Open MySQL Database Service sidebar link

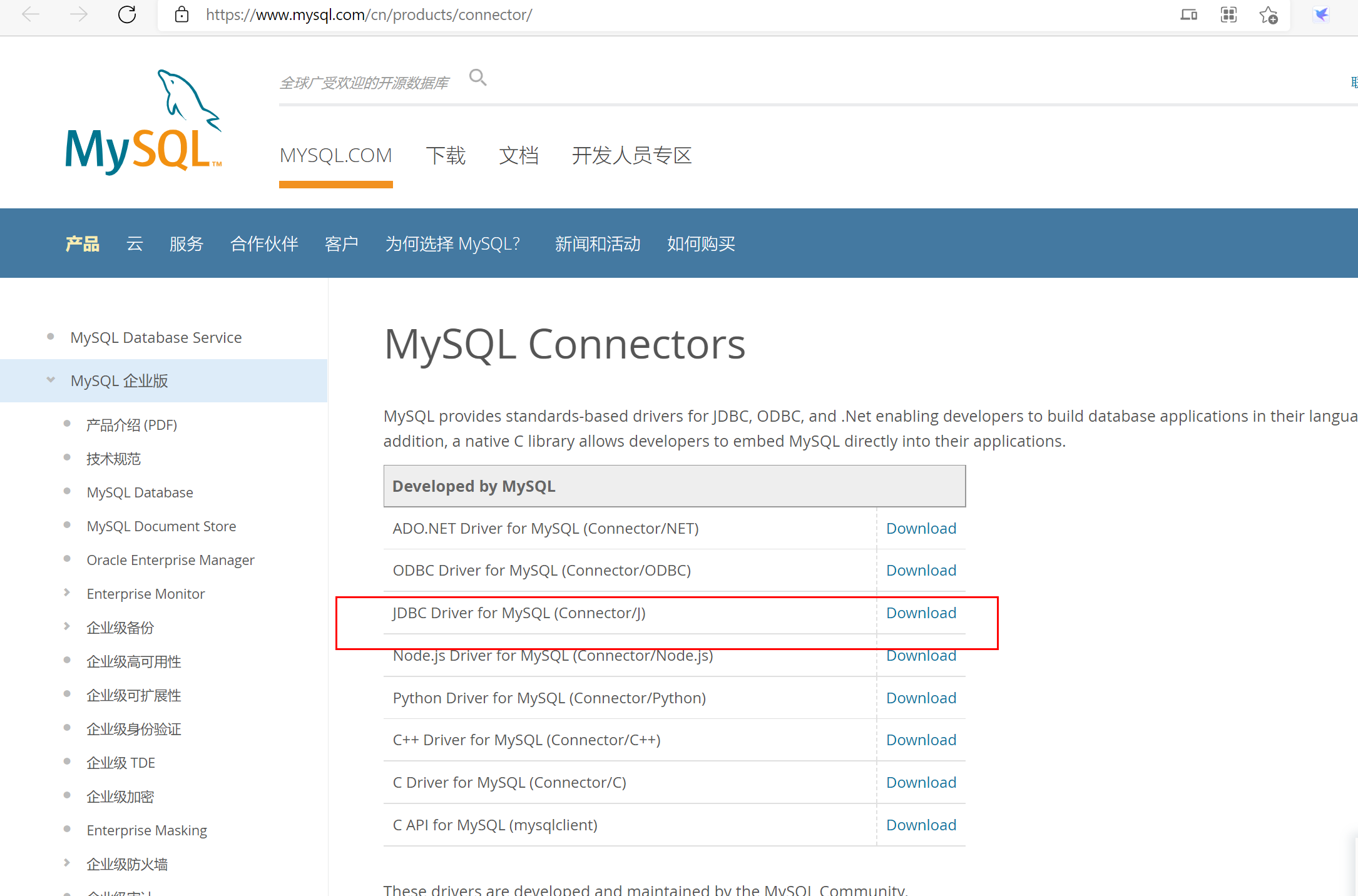click(x=156, y=337)
